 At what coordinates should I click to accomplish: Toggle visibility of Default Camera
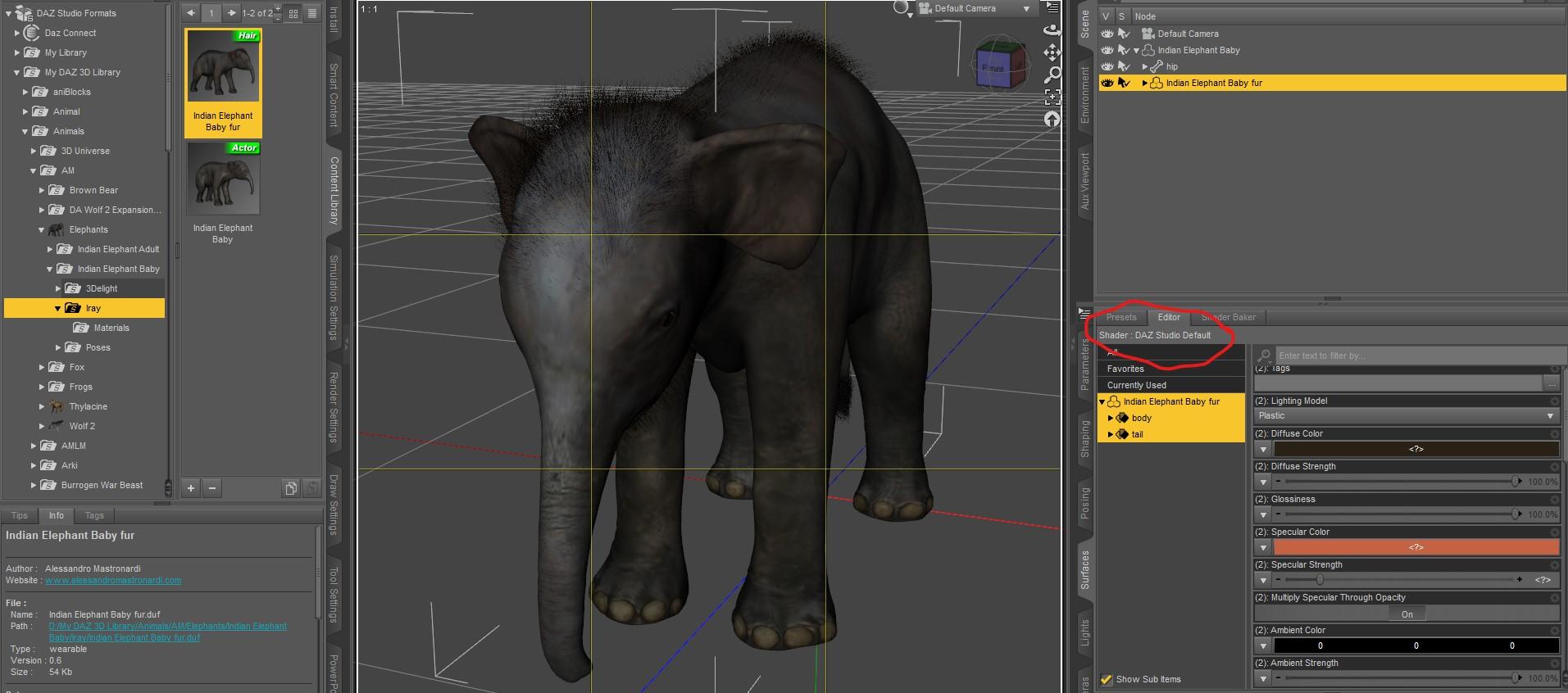(x=1107, y=34)
